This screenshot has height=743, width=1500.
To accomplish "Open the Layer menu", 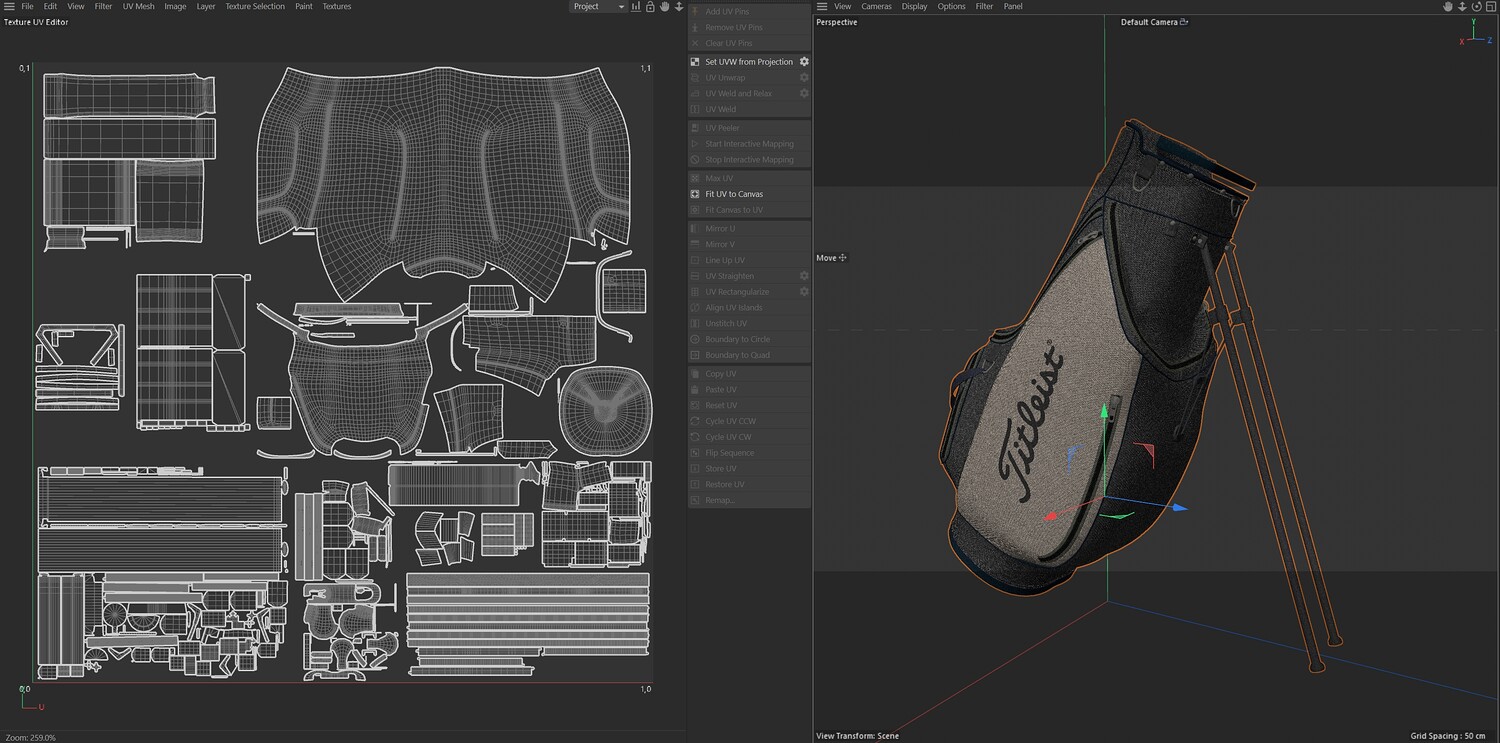I will point(206,6).
